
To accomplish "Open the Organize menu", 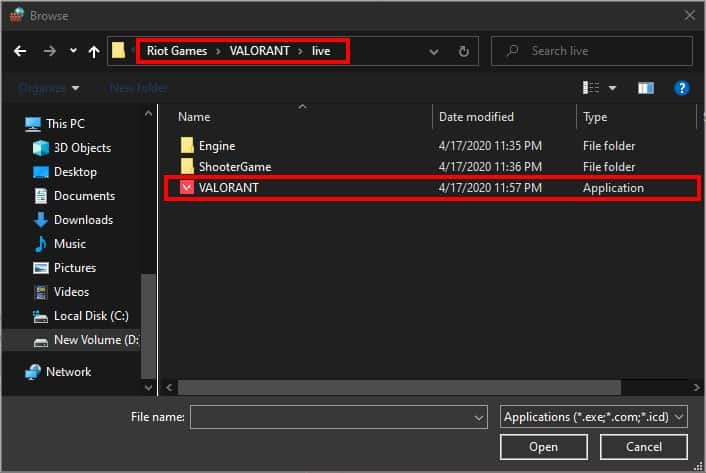I will point(49,88).
